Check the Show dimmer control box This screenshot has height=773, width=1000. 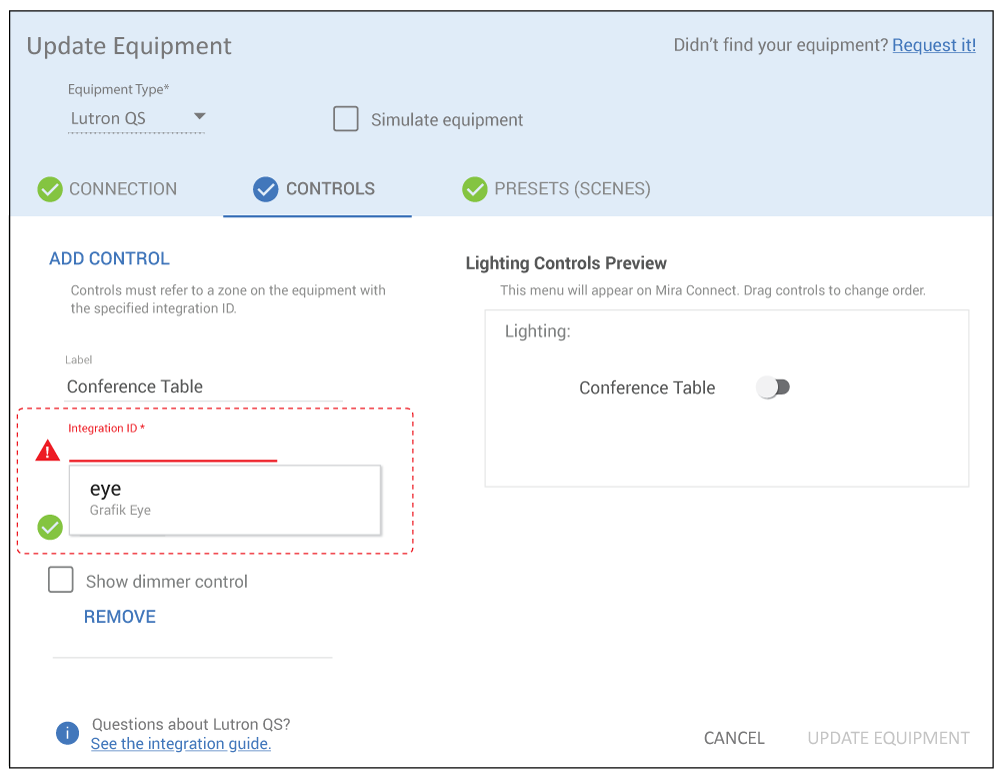(61, 580)
